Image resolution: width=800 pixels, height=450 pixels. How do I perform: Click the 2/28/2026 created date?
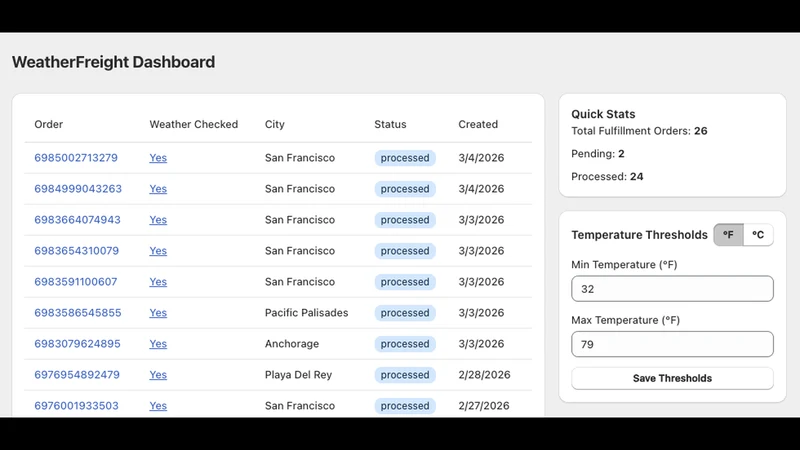point(484,375)
